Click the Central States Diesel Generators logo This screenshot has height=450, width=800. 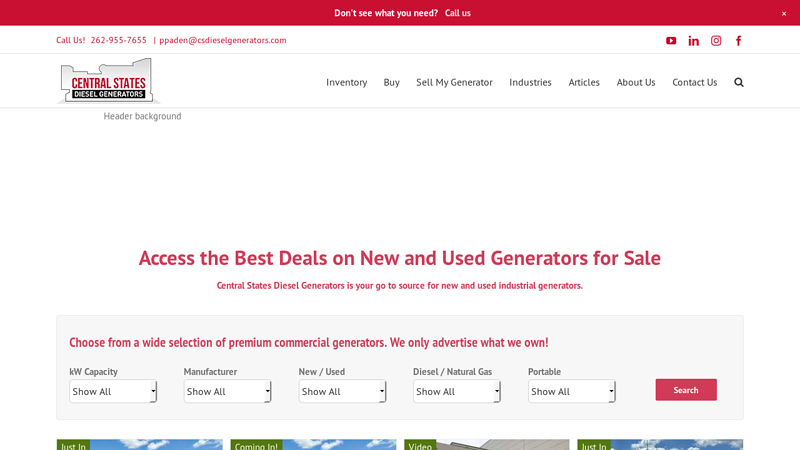[108, 81]
